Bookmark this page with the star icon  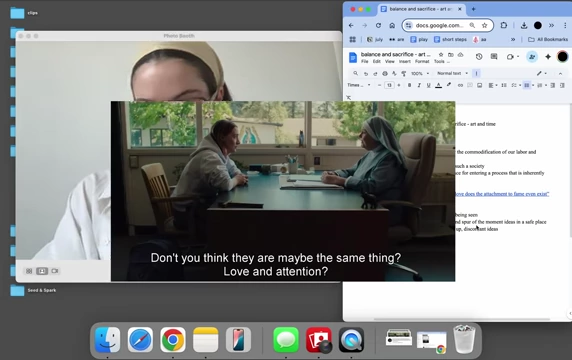[484, 25]
